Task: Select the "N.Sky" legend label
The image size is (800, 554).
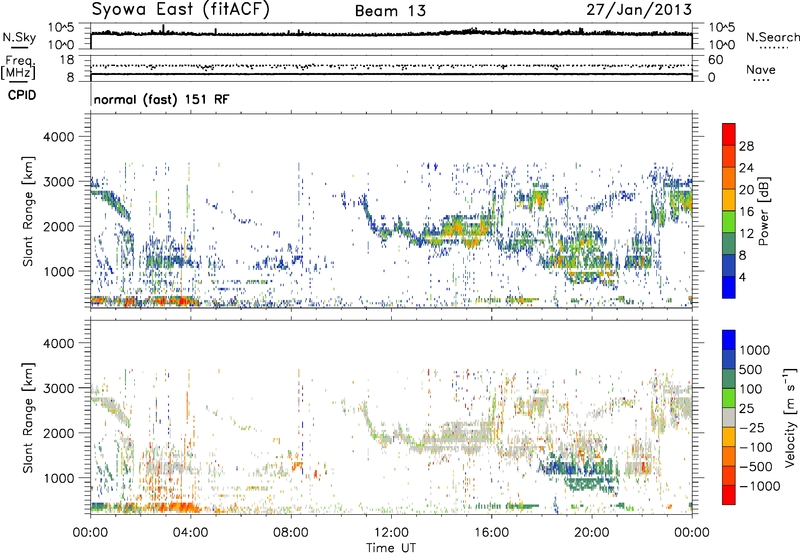Action: pyautogui.click(x=19, y=37)
